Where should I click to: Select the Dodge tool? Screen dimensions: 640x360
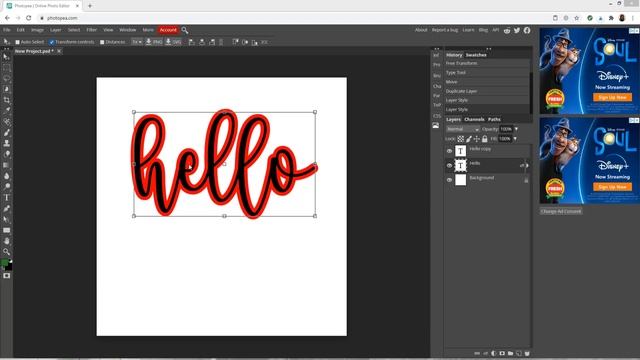[x=7, y=187]
